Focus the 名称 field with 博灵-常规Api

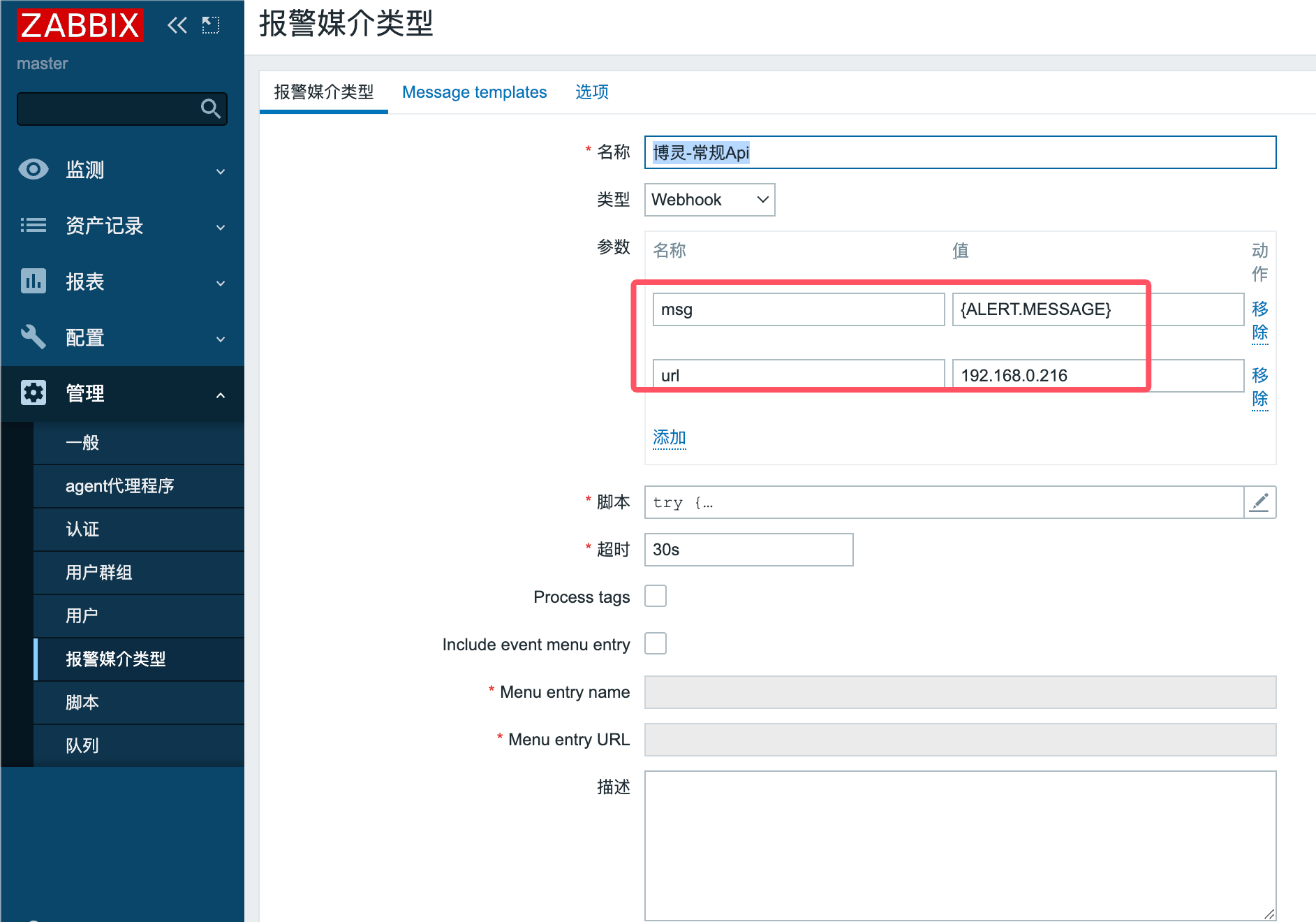[x=960, y=152]
